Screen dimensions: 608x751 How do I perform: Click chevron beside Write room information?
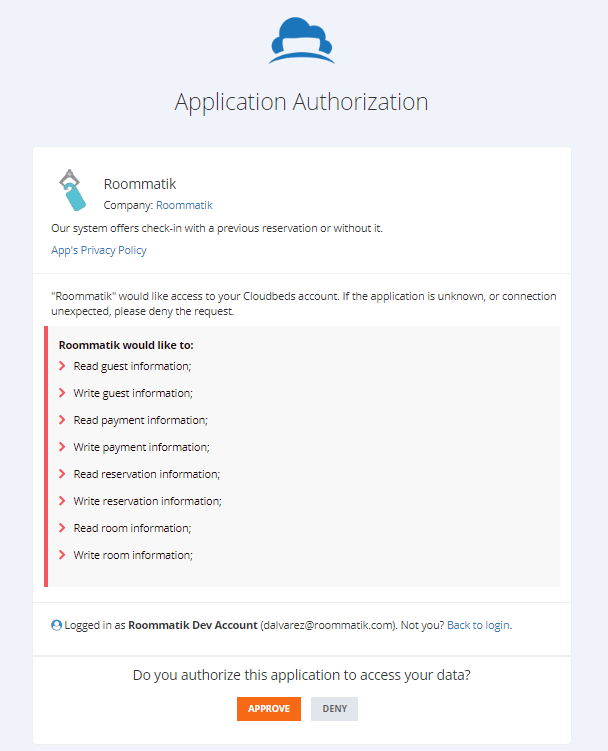(62, 555)
